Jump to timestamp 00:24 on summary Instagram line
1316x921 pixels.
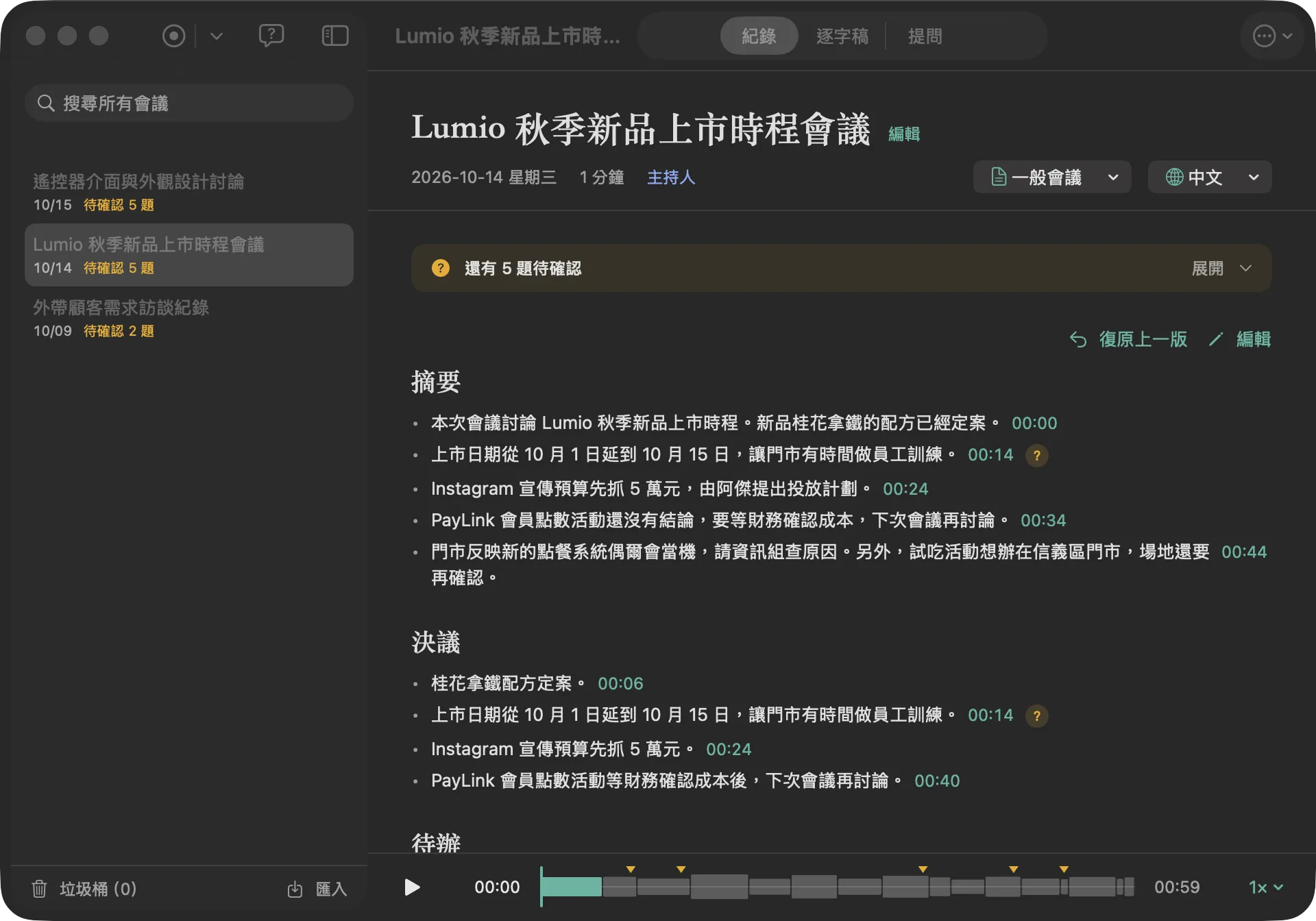pos(905,489)
